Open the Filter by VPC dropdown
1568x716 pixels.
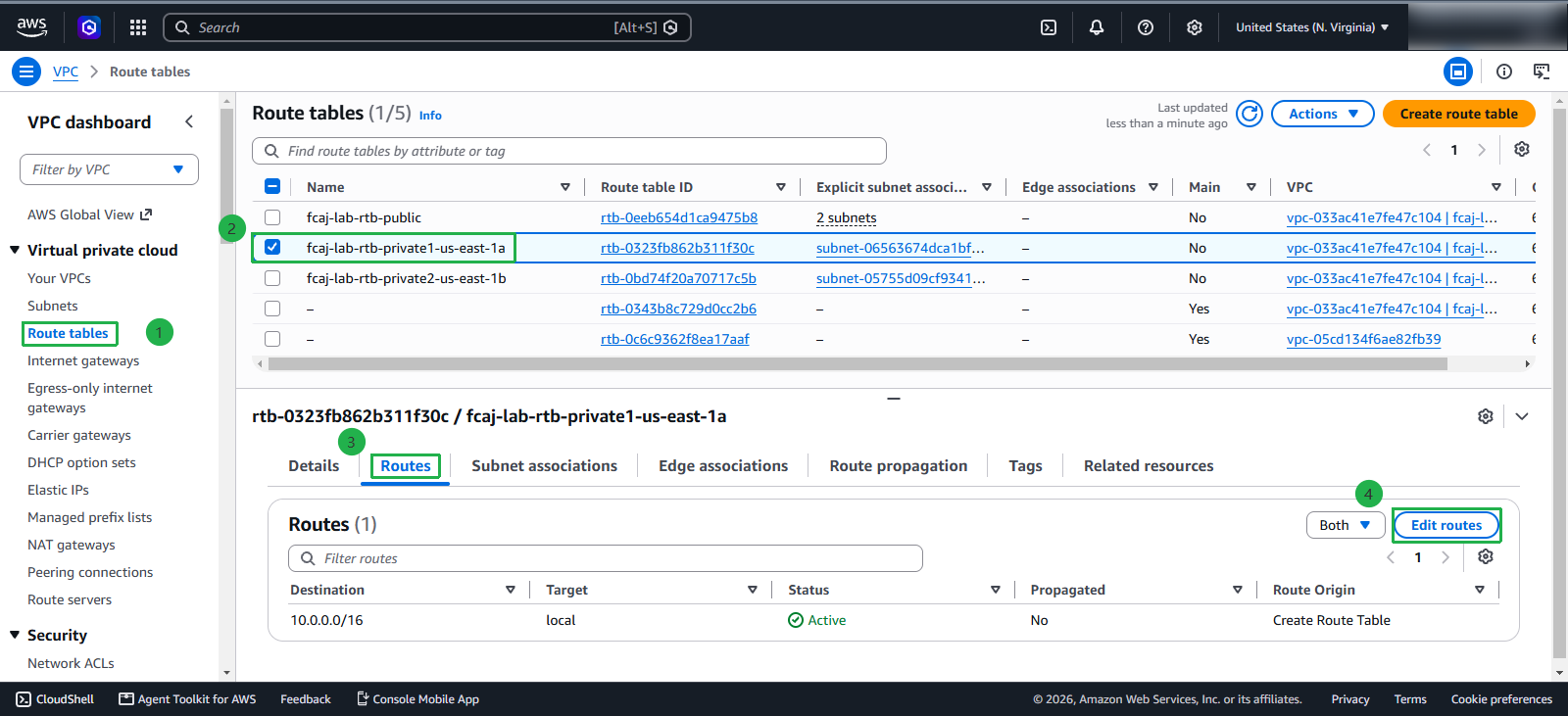pyautogui.click(x=109, y=169)
